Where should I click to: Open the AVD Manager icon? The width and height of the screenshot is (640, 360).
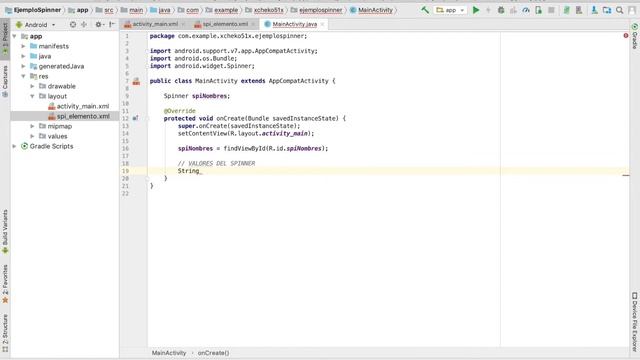(579, 10)
